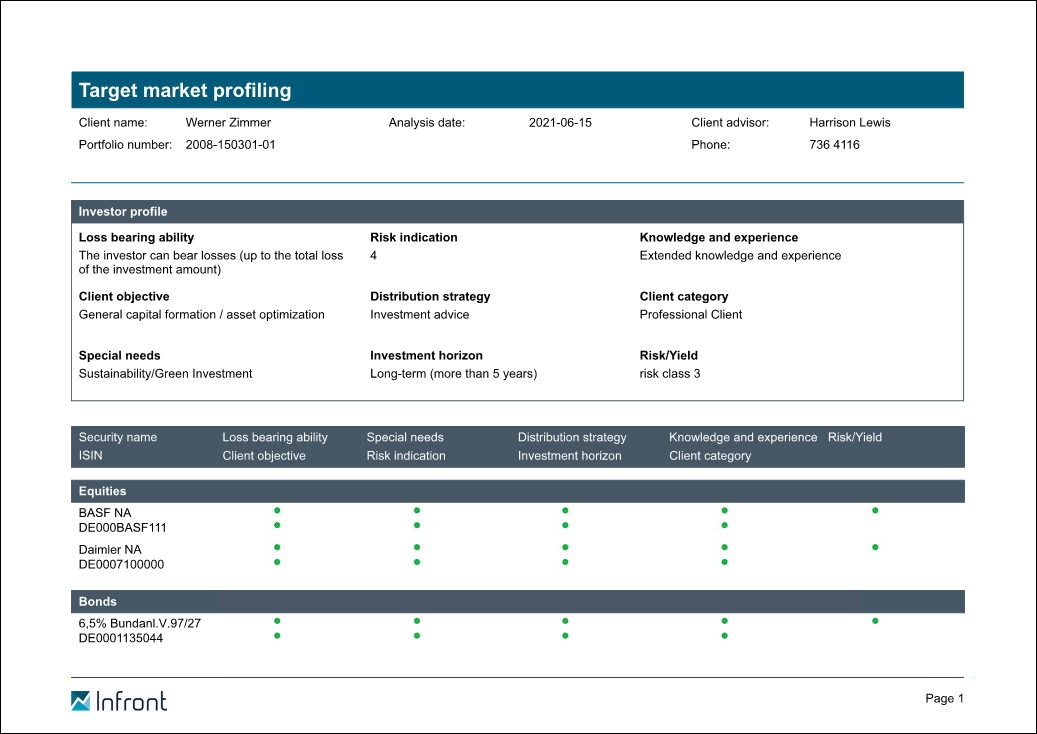Screen dimensions: 1037x734
Task: Click Bundanl.V.97/27 Distribution strategy green dot
Action: coord(565,621)
